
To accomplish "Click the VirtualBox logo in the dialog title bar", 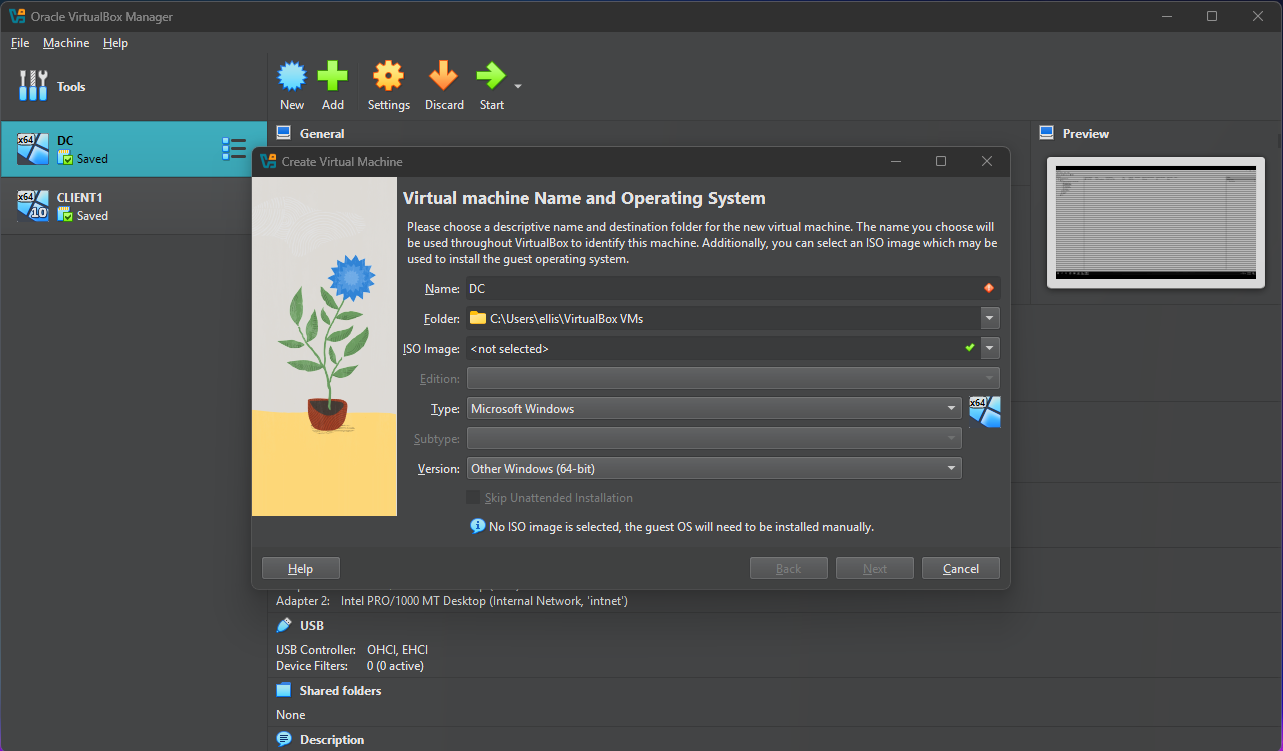I will coord(267,161).
